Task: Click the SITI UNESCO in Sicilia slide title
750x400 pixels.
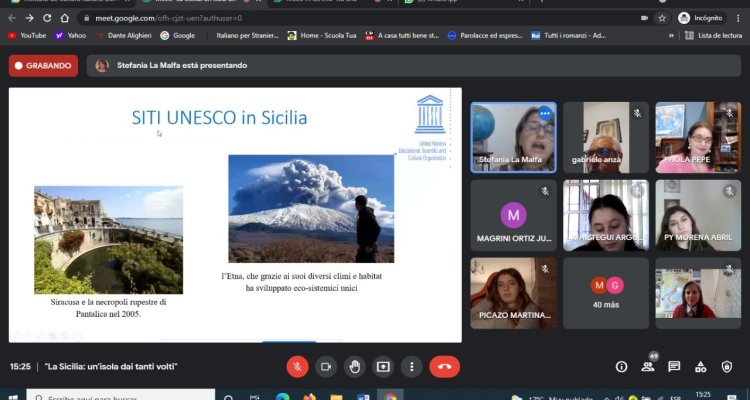Action: click(x=219, y=118)
